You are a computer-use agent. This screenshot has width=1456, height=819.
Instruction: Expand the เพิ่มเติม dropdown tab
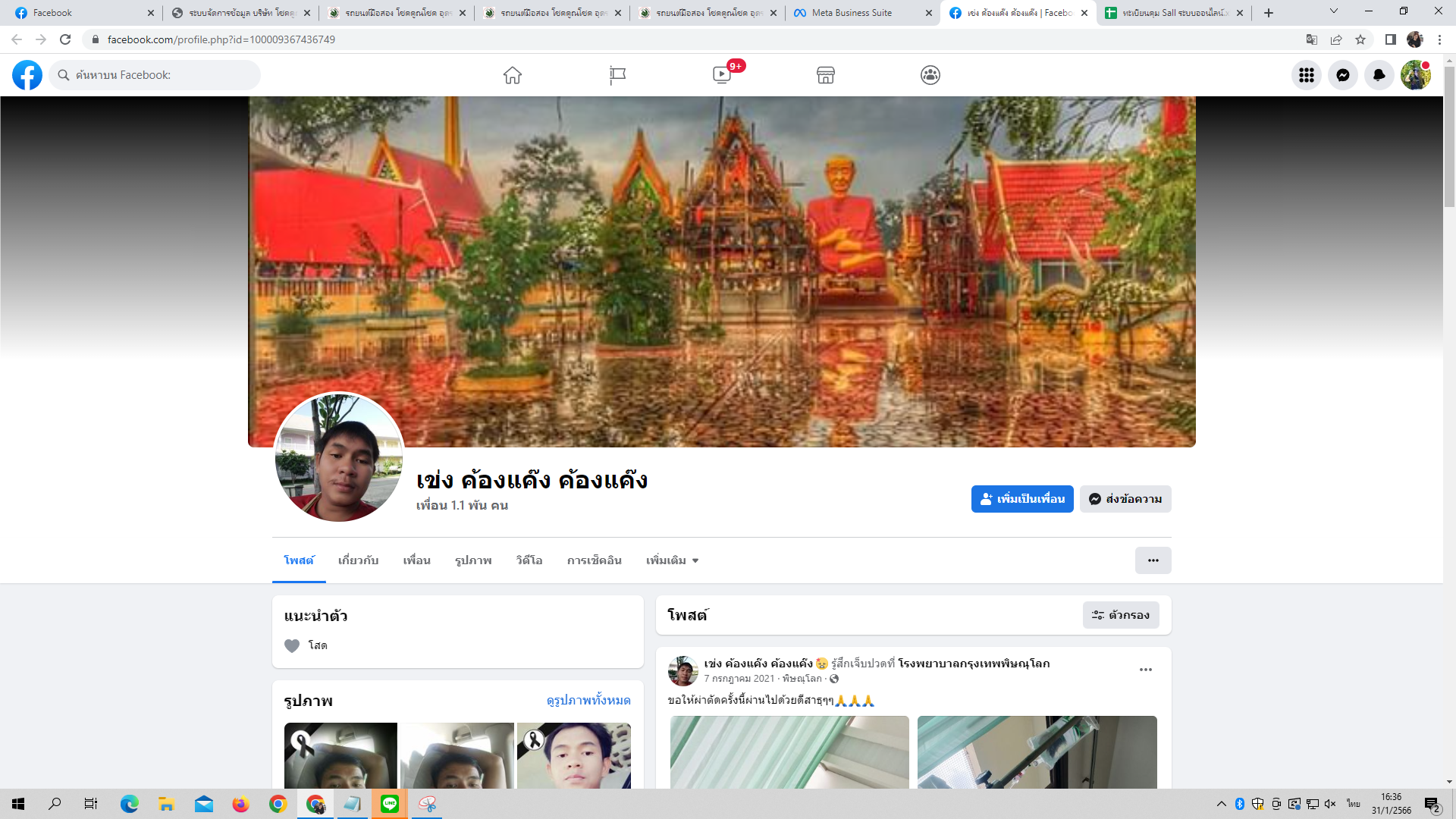coord(672,560)
